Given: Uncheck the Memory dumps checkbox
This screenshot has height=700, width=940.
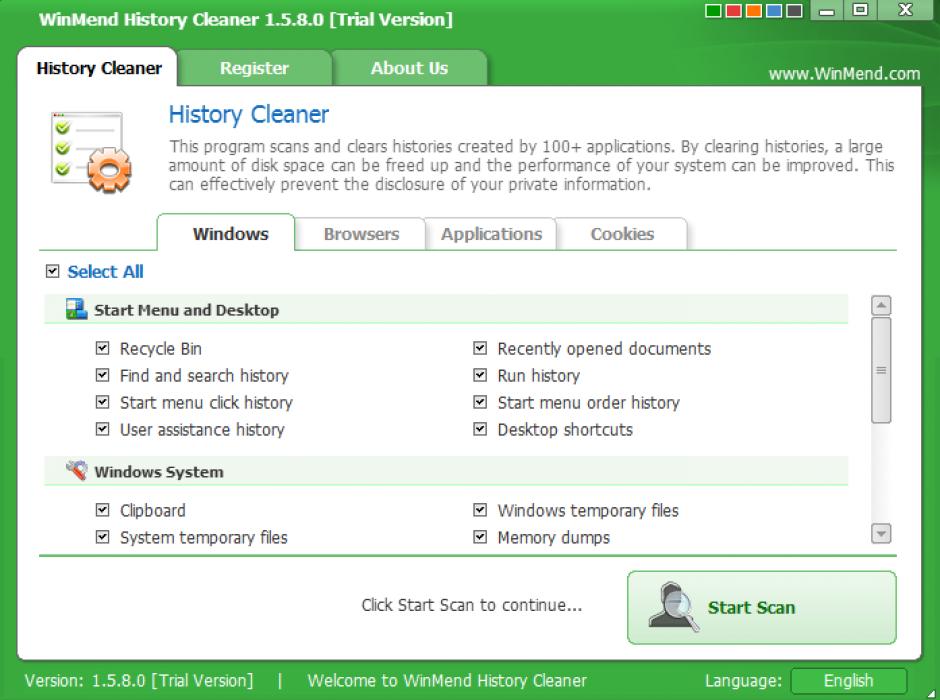Looking at the screenshot, I should pyautogui.click(x=480, y=537).
